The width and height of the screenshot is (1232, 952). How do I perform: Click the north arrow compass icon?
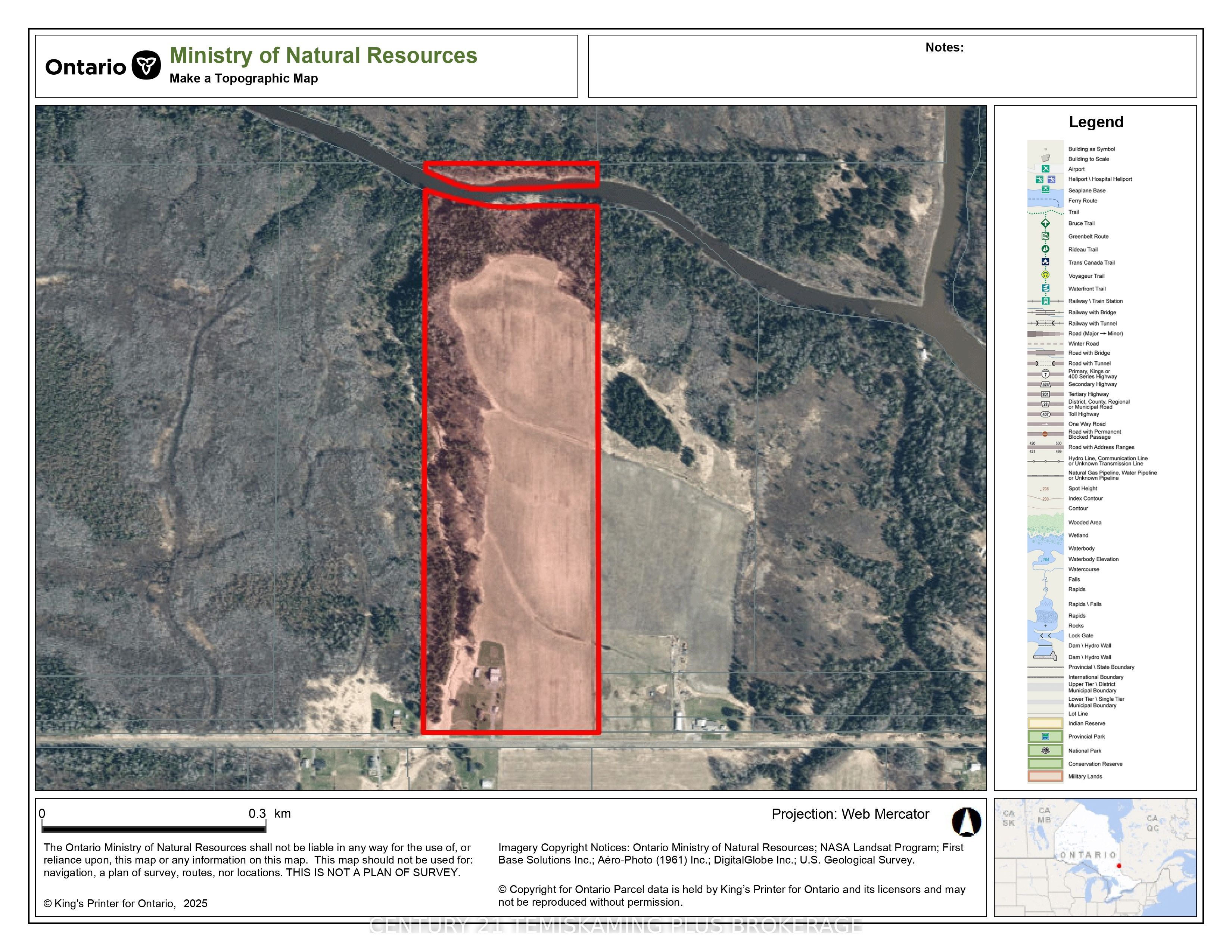[966, 821]
